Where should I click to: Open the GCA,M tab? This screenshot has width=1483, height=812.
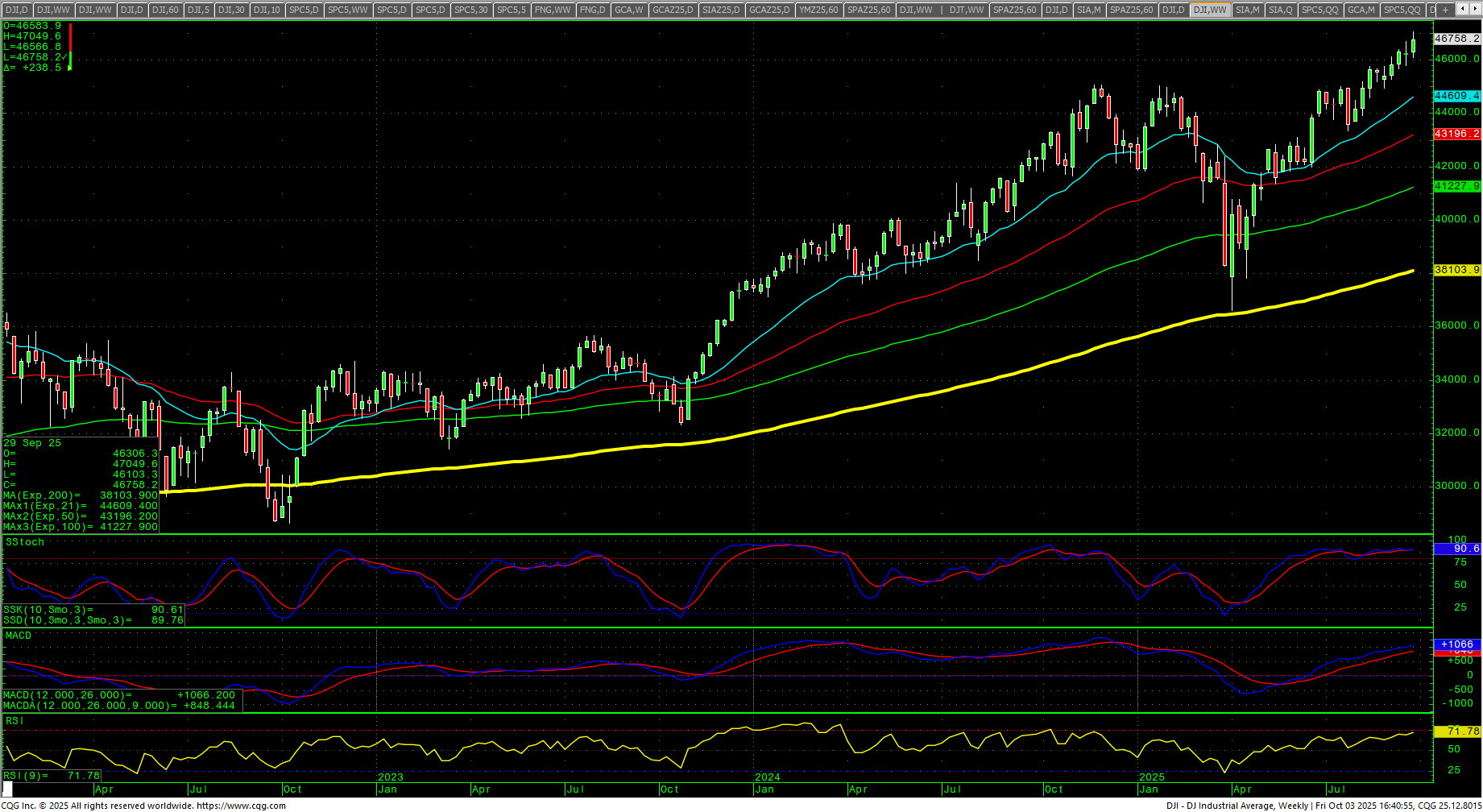click(1361, 10)
